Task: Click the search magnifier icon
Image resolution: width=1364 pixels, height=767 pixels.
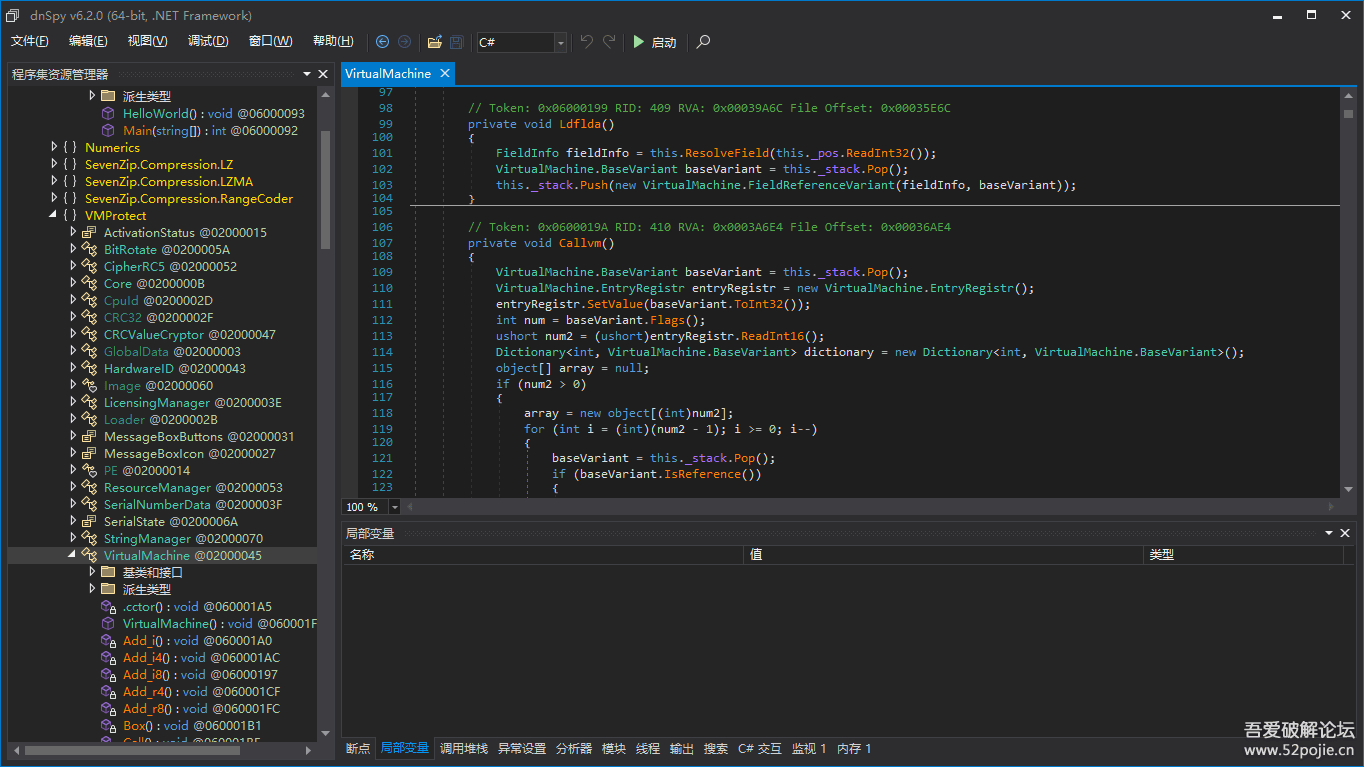Action: [x=703, y=42]
